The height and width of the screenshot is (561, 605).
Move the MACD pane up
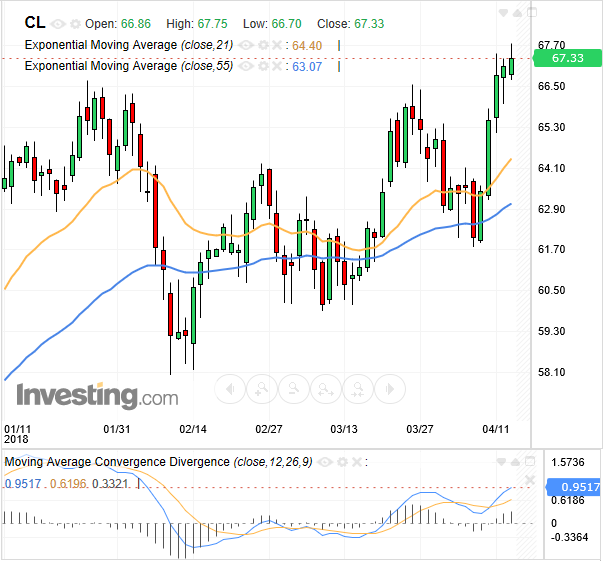point(516,461)
